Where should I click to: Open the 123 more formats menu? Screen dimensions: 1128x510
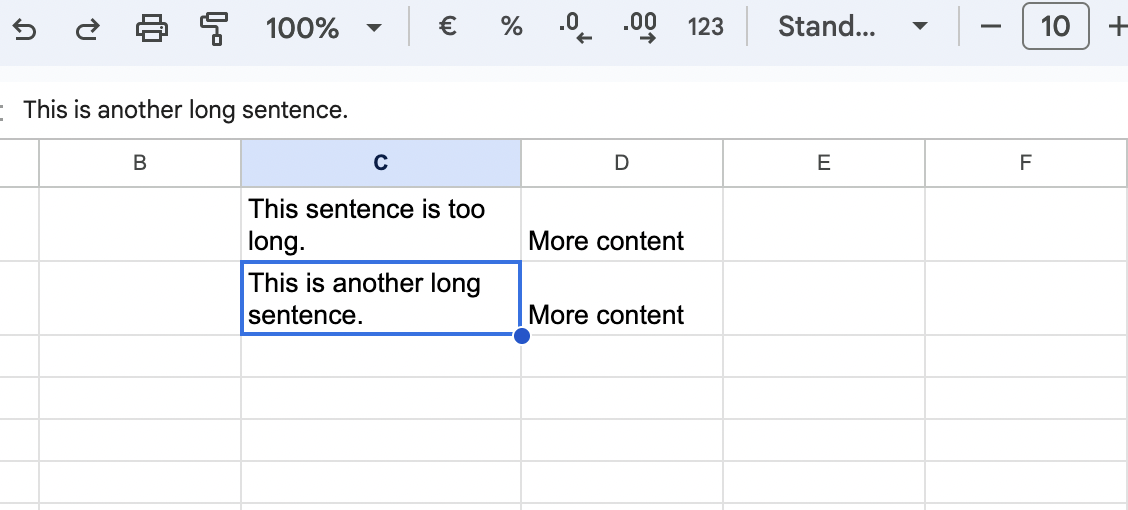[x=706, y=27]
